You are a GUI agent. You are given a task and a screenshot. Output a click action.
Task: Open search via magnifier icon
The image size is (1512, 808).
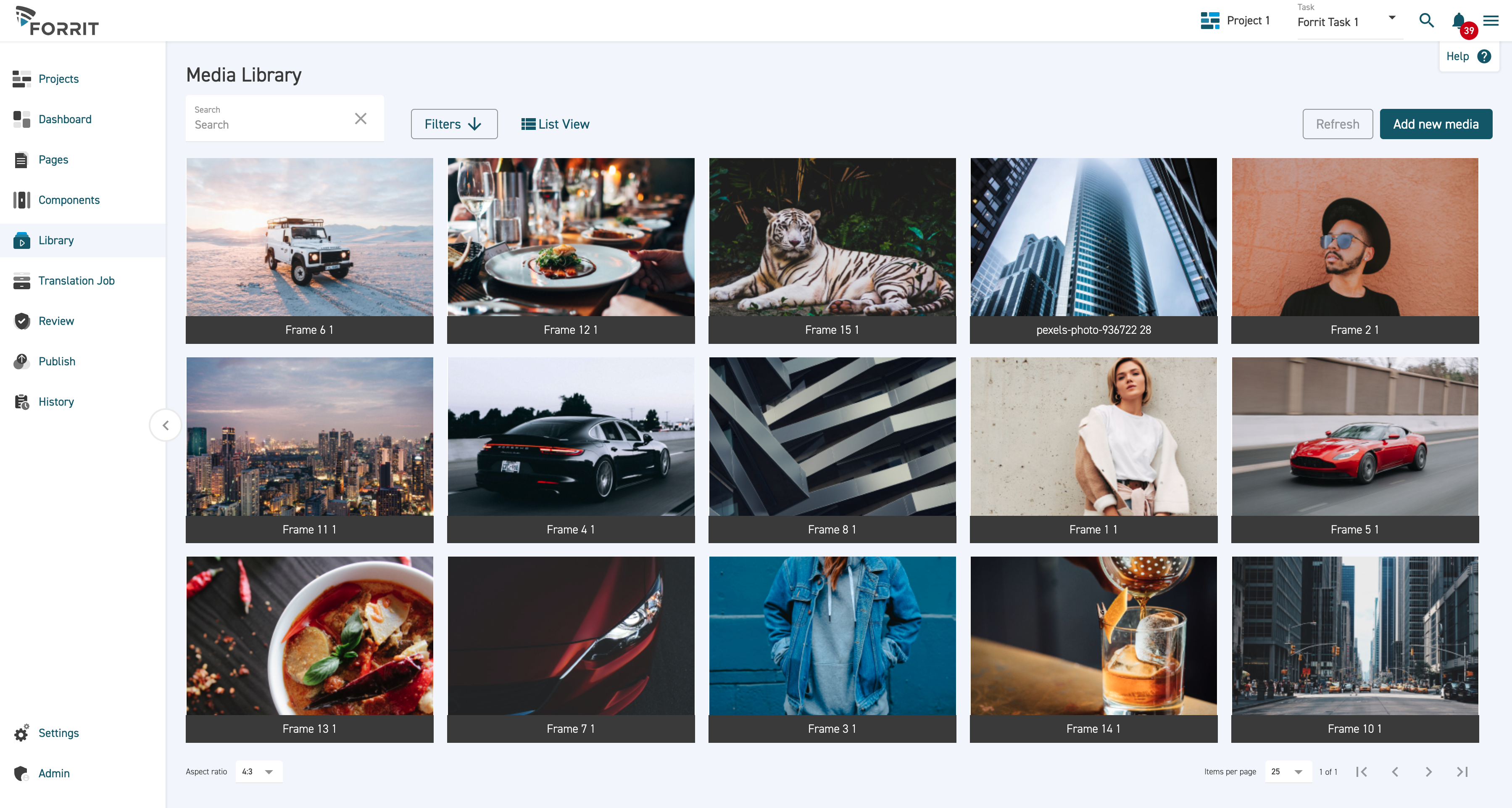click(x=1426, y=21)
